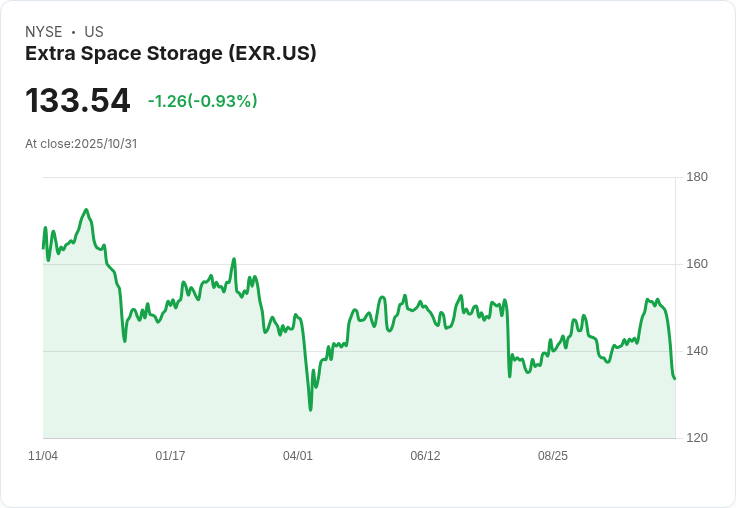Click the final endpoint of the price line
This screenshot has height=508, width=736.
[674, 378]
